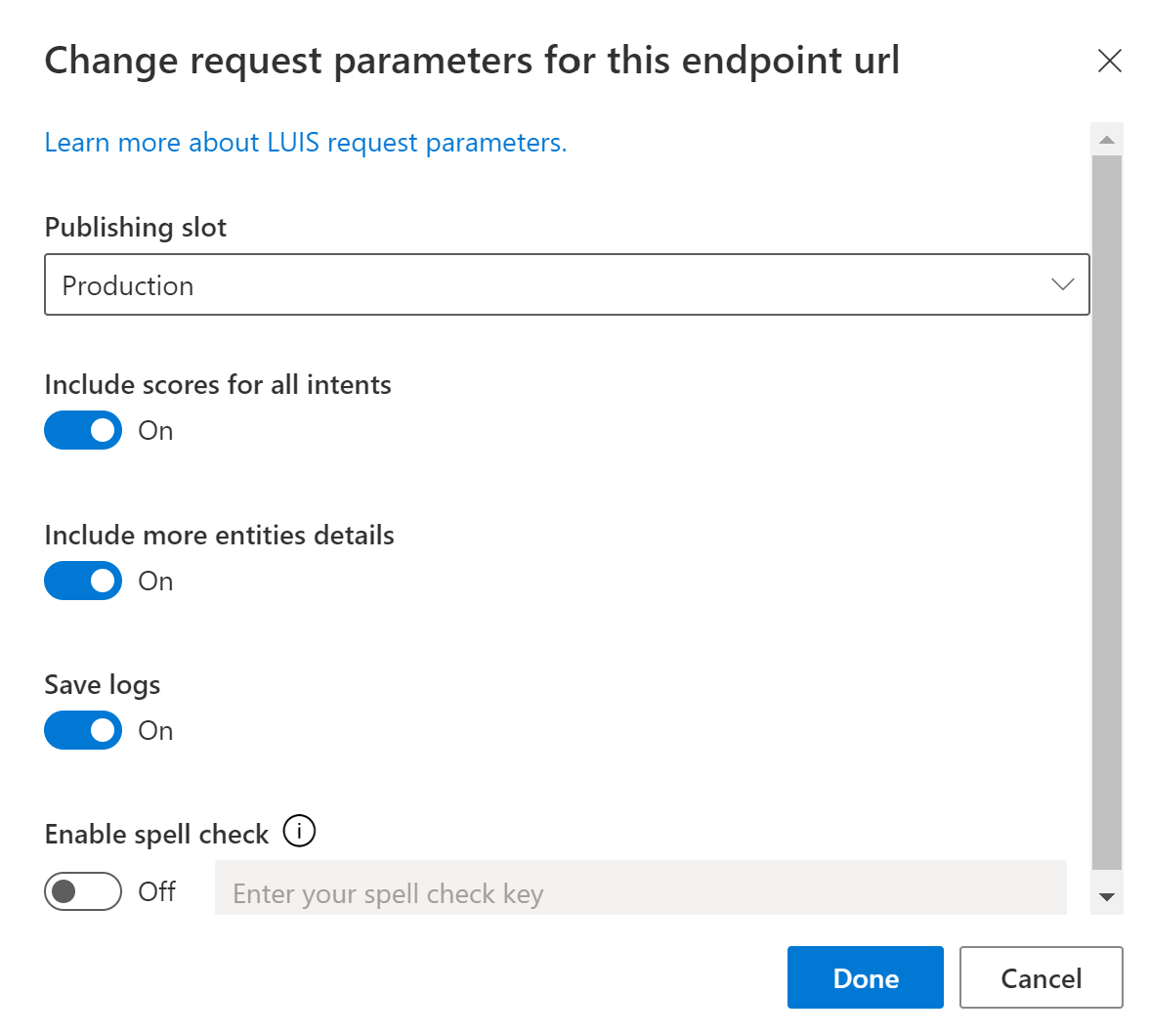Turn off Include scores for all intents switch
Viewport: 1149px width, 1036px height.
click(x=83, y=430)
